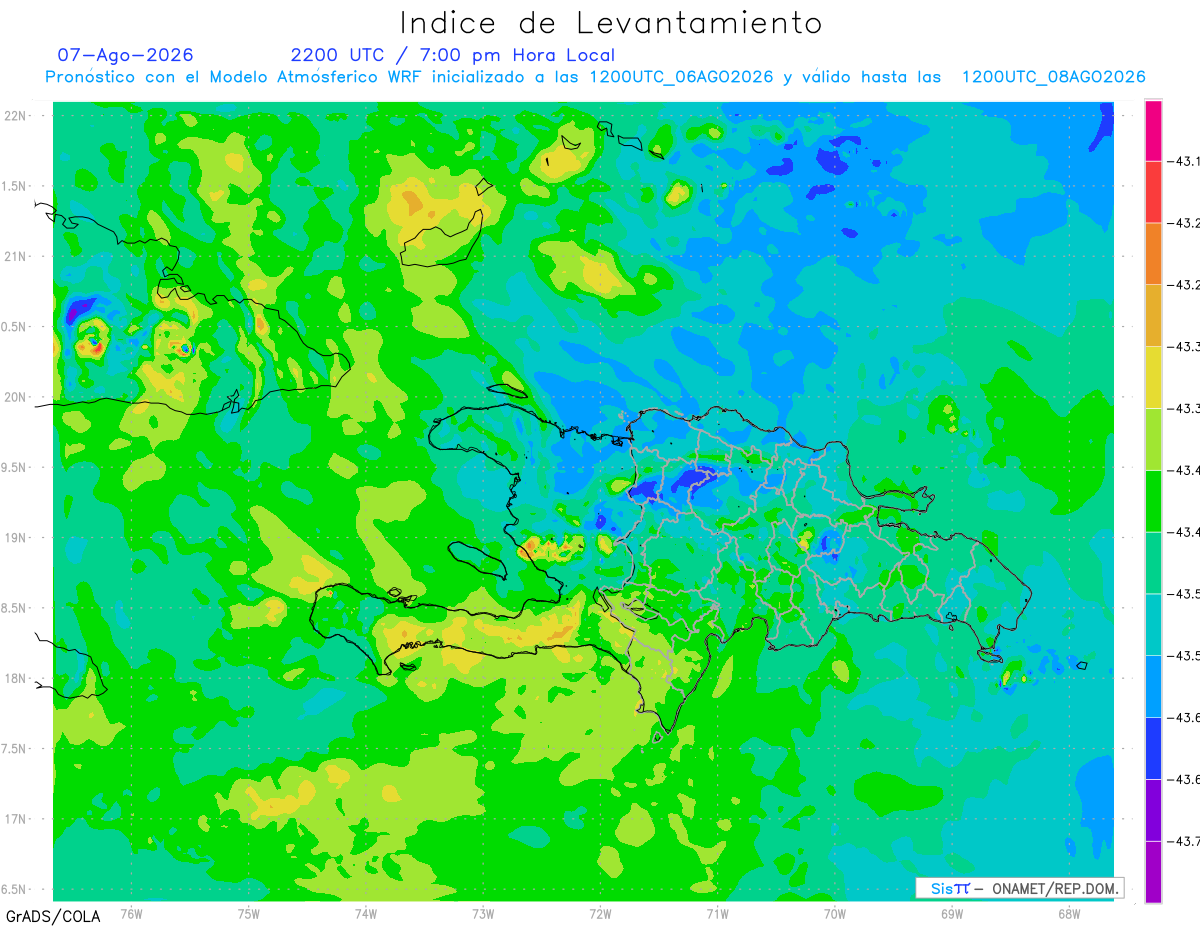Click the '74W' longitude label
1200x927 pixels.
(365, 913)
